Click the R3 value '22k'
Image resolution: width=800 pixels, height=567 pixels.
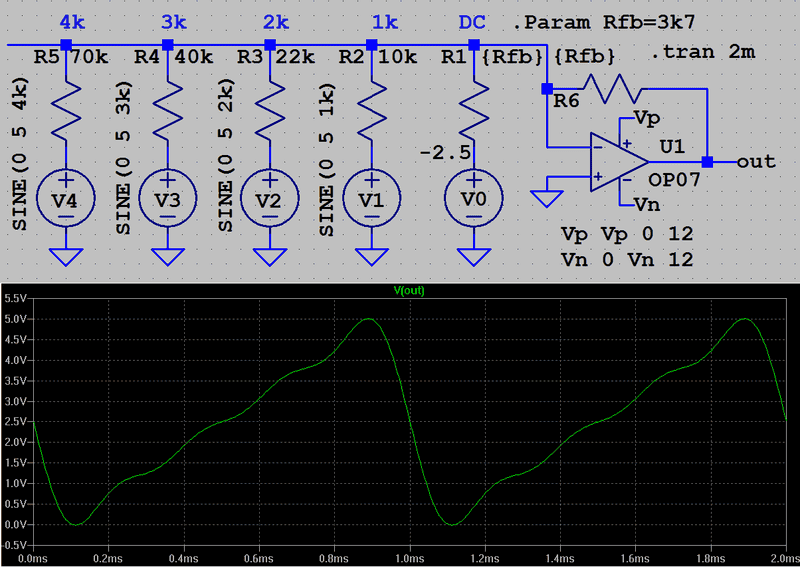coord(295,57)
